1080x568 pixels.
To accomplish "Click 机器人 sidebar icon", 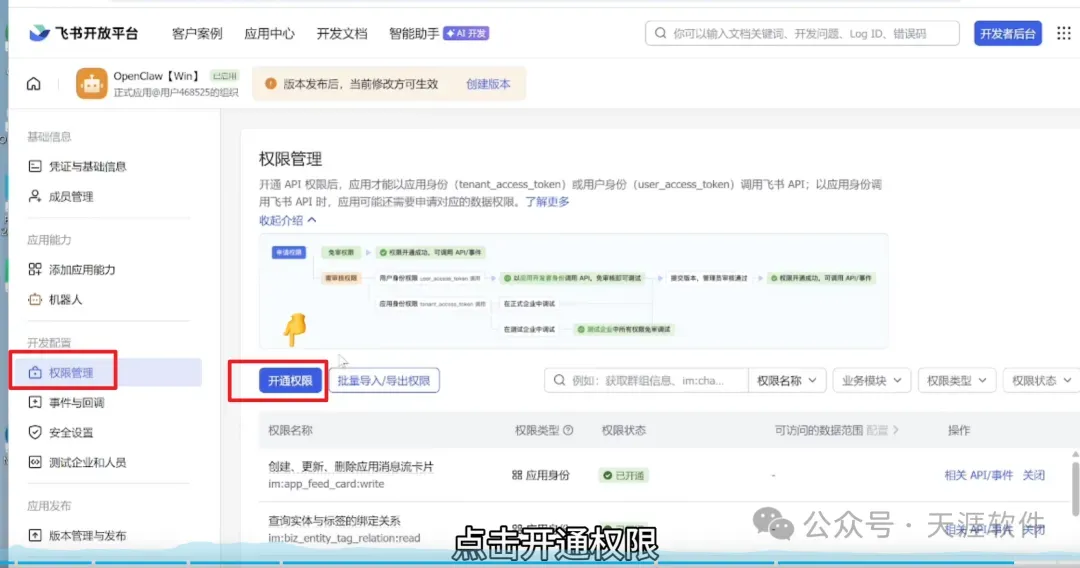I will tap(34, 299).
